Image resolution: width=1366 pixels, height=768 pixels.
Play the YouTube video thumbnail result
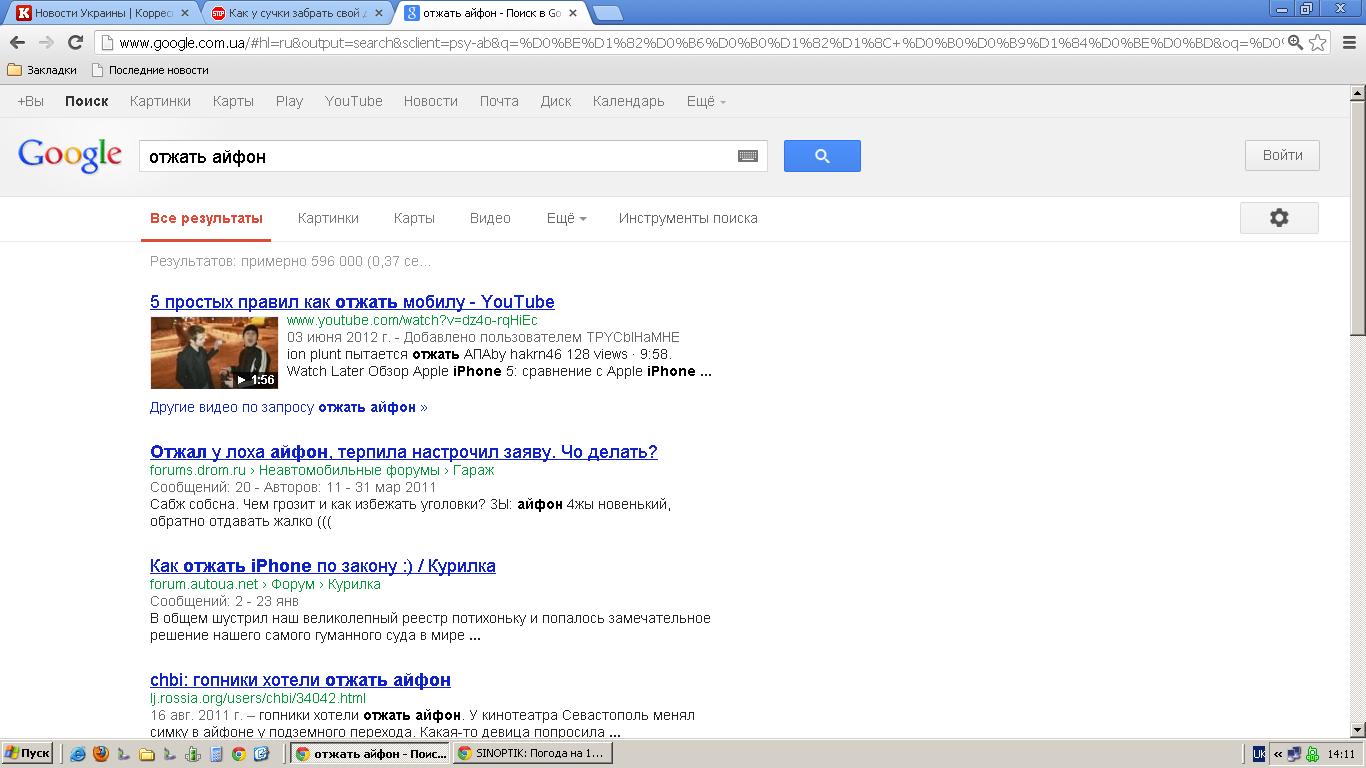[x=214, y=353]
